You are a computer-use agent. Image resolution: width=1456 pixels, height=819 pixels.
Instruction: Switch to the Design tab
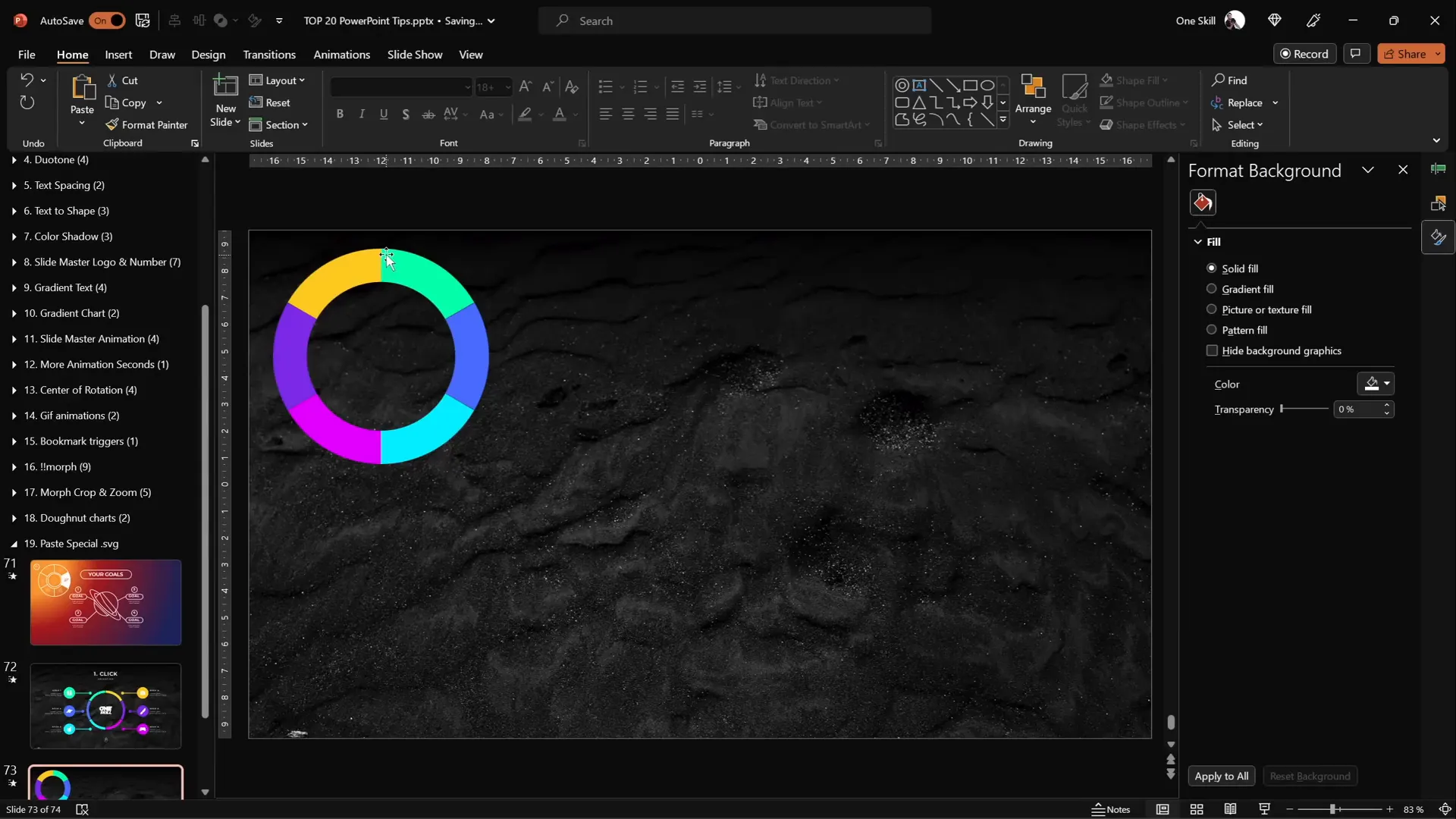coord(209,54)
